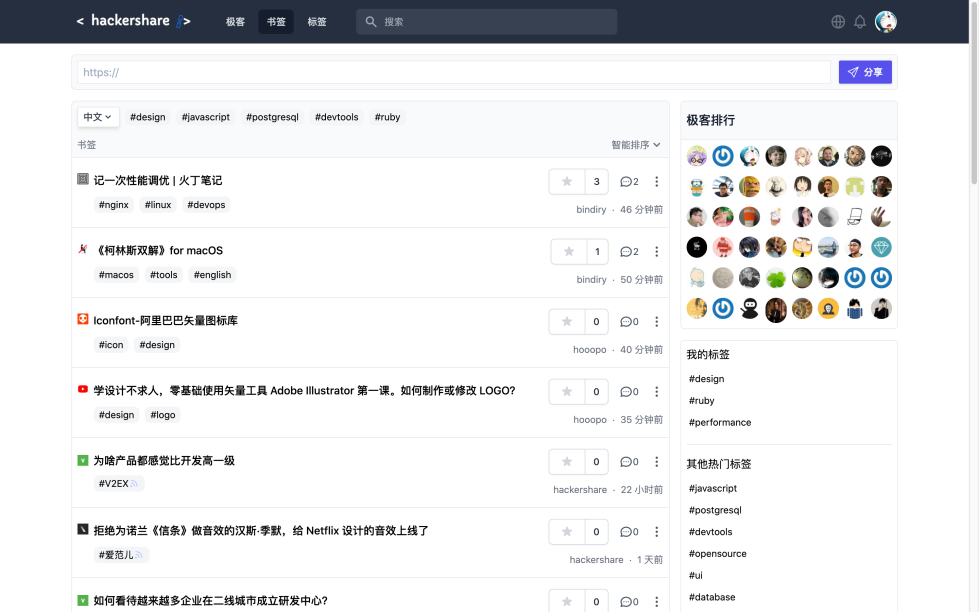Click V2EX favicon of 为啥产品 bookmark

click(x=82, y=460)
